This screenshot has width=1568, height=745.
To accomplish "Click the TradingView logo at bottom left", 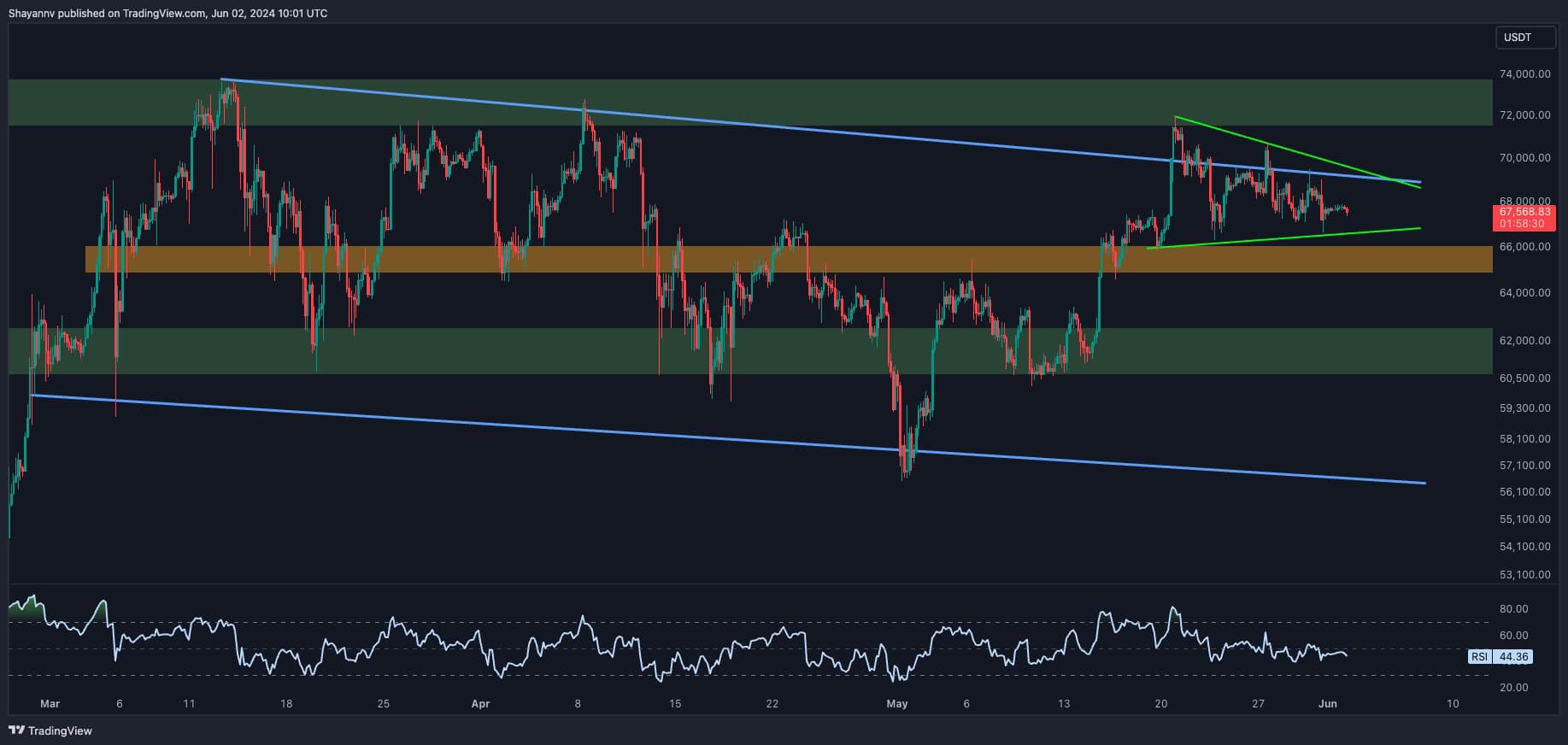I will [x=51, y=730].
